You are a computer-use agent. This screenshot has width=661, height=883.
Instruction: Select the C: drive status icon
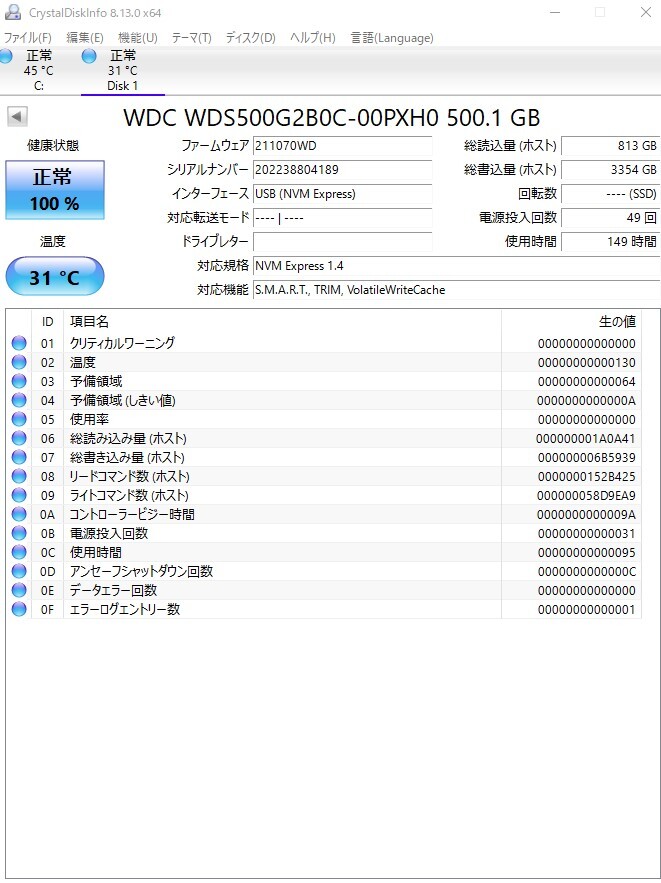point(5,56)
